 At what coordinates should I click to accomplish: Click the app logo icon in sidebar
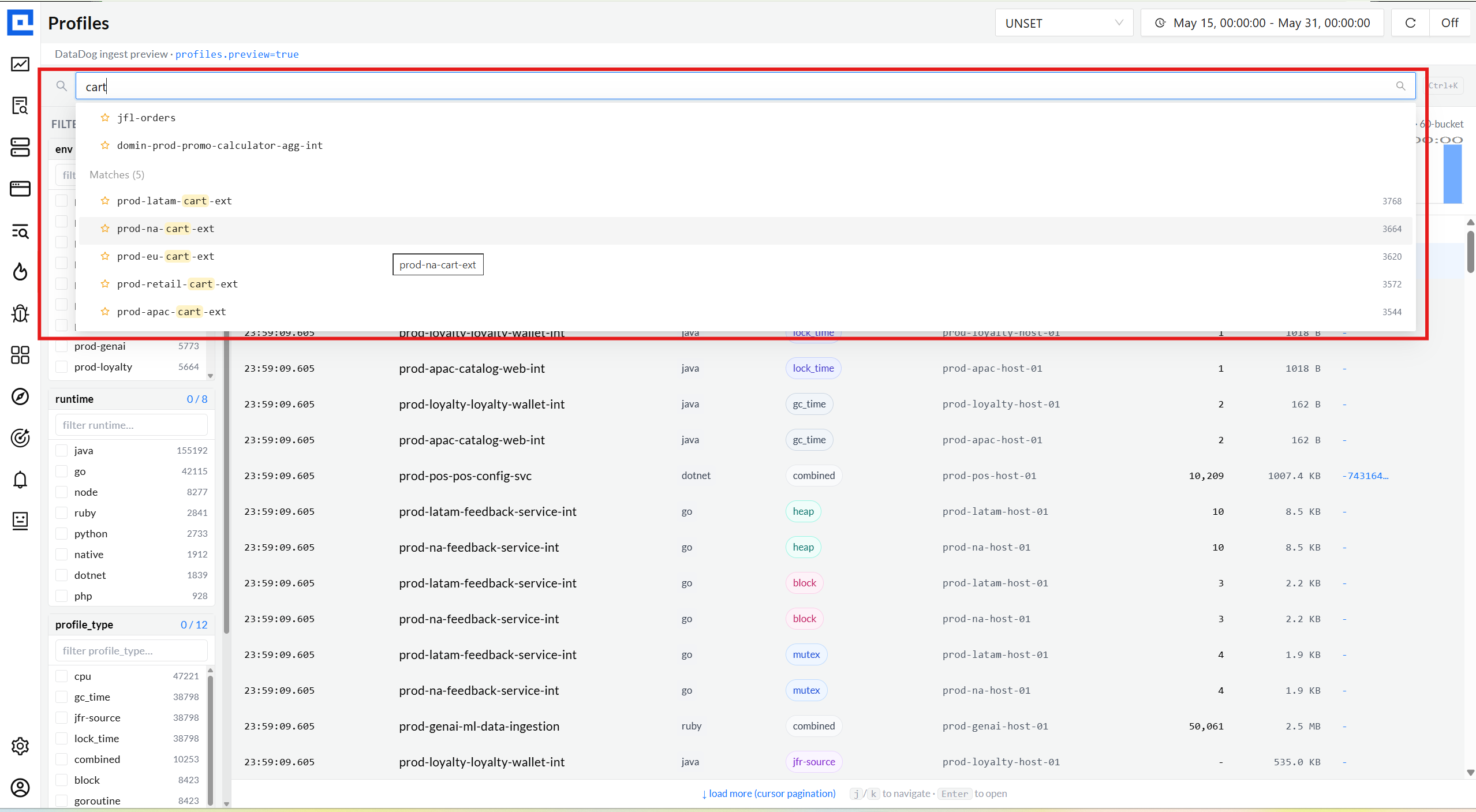click(20, 23)
